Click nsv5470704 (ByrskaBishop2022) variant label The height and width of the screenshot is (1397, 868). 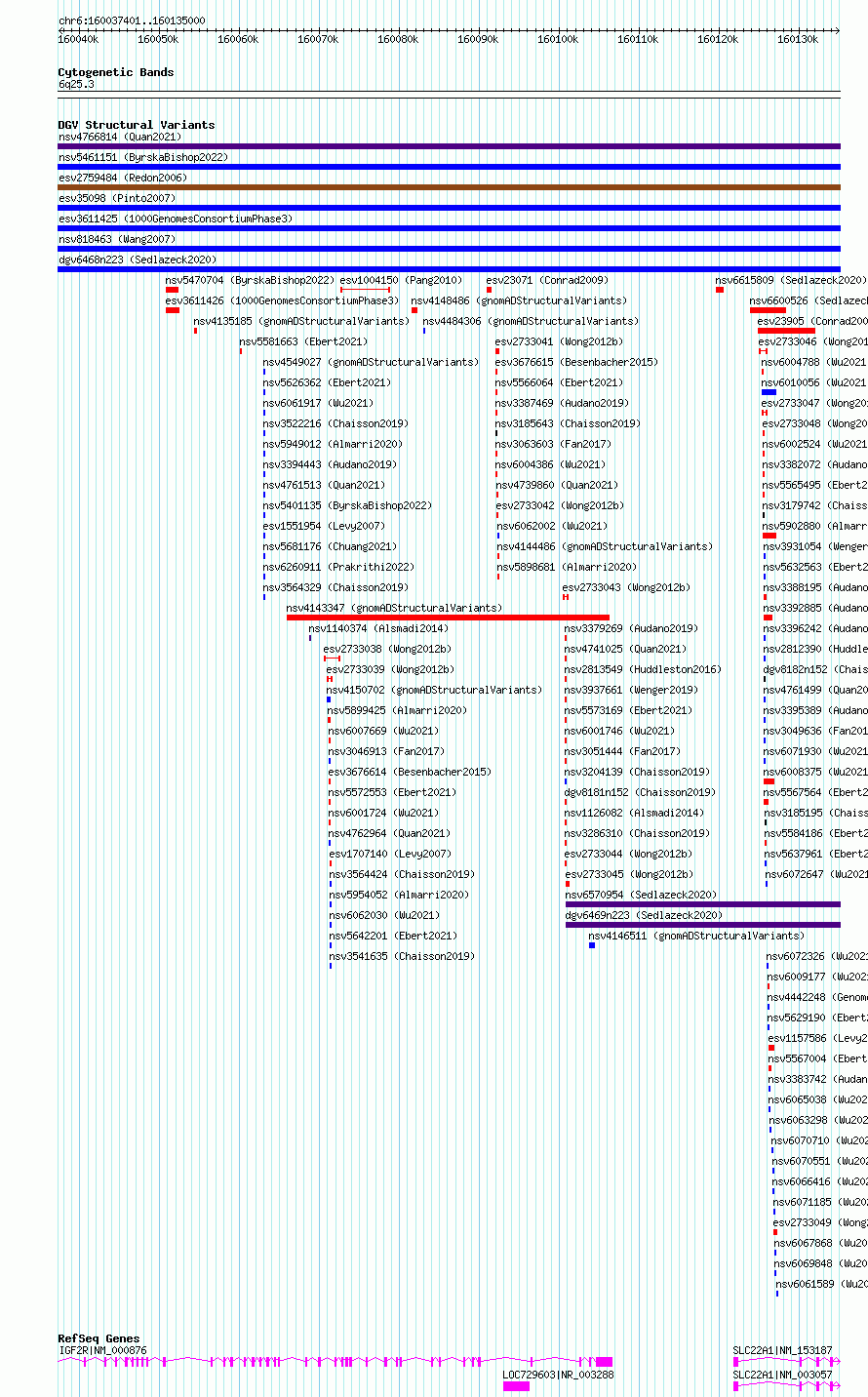click(250, 280)
